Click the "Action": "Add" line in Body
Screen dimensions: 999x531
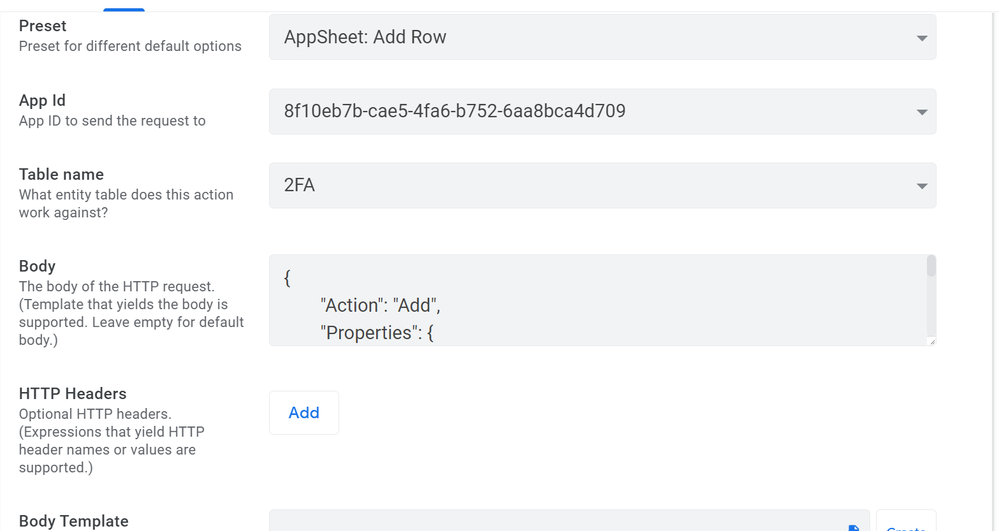pyautogui.click(x=380, y=305)
